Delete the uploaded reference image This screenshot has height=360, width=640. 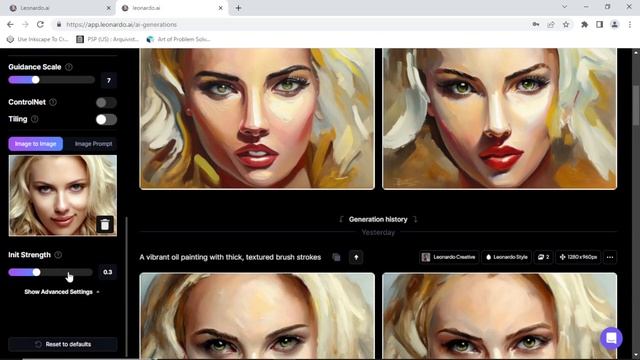pos(105,224)
